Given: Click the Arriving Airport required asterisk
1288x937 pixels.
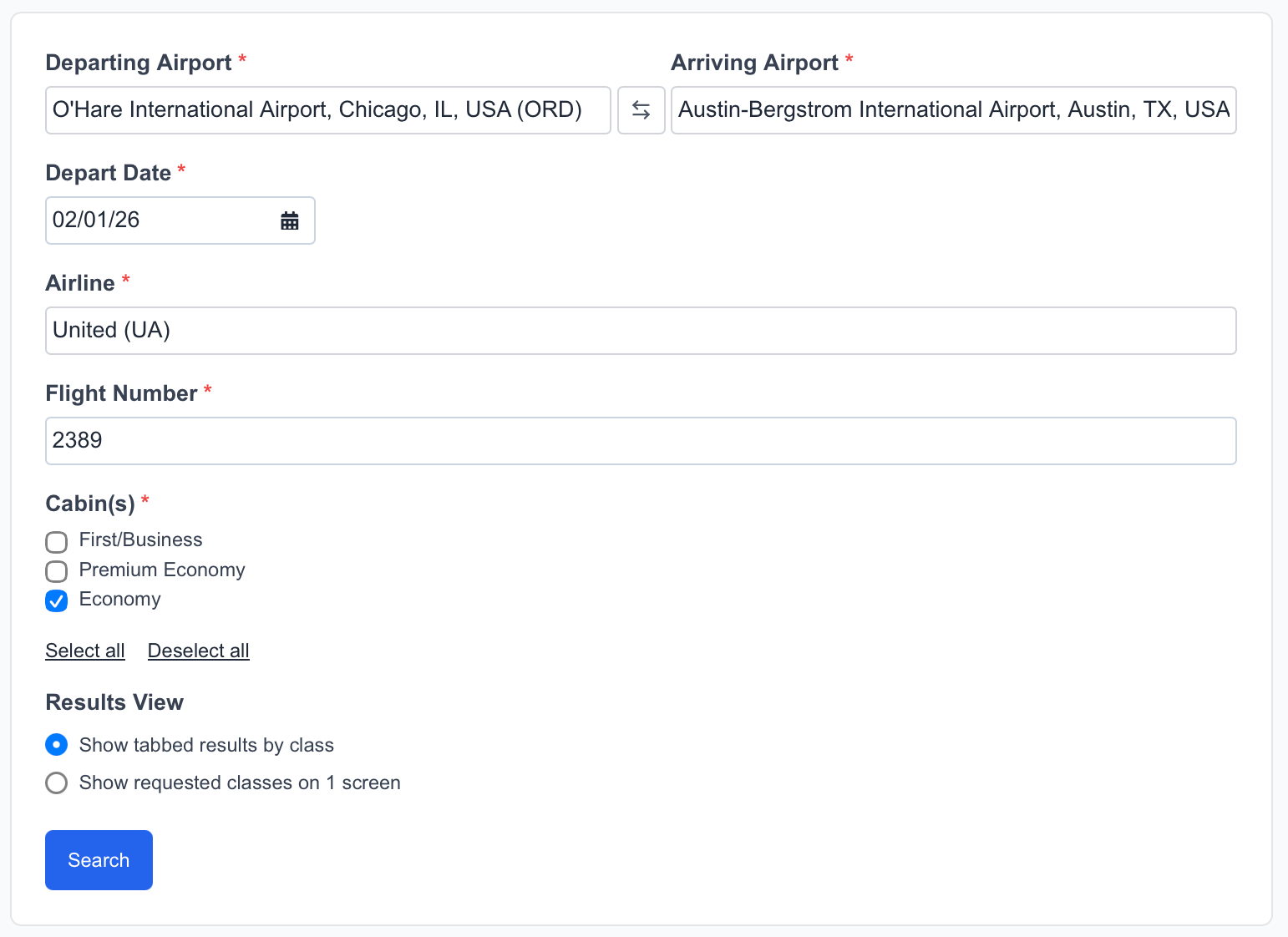Looking at the screenshot, I should [x=849, y=59].
